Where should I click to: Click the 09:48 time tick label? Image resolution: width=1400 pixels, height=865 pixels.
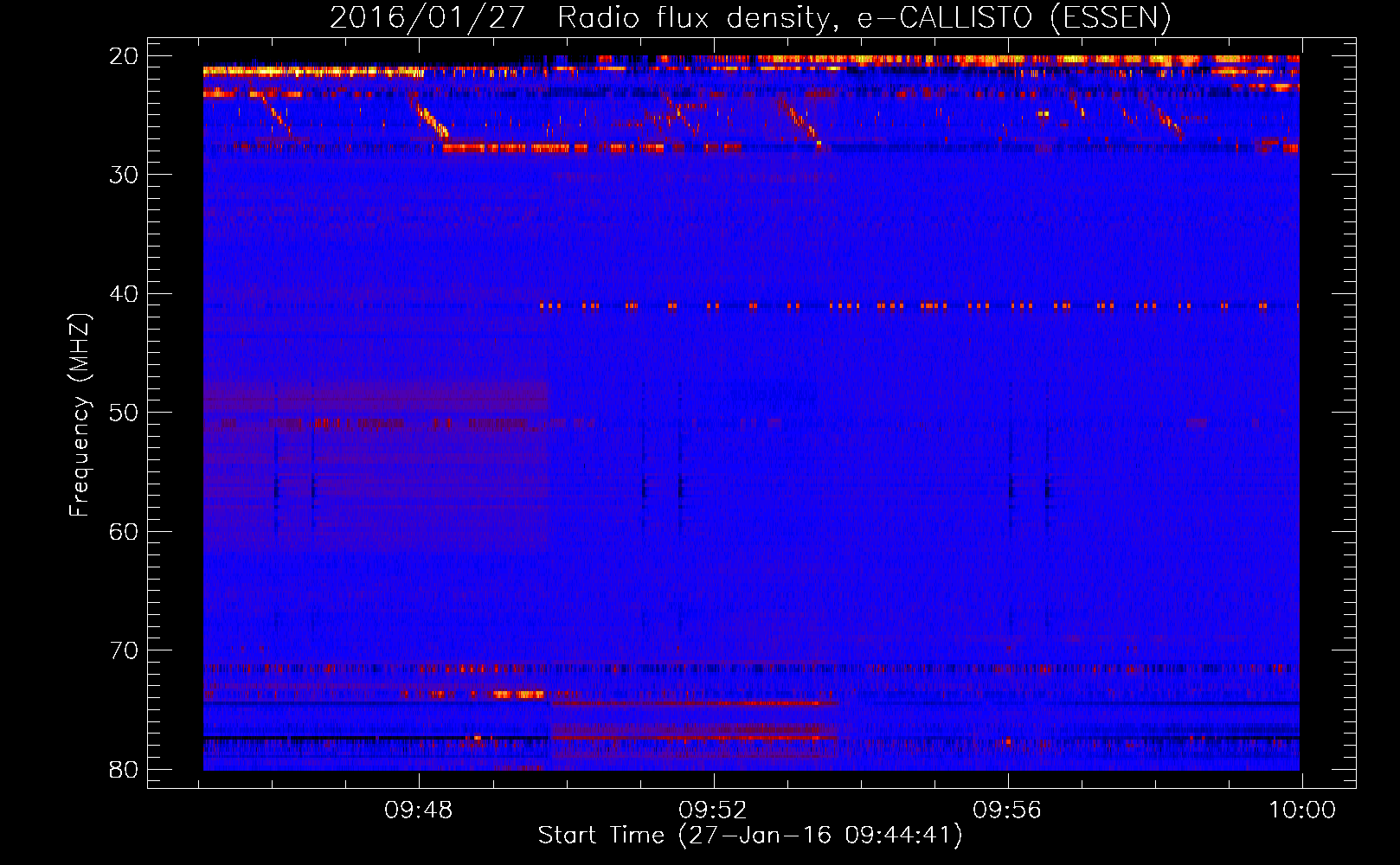coord(420,811)
